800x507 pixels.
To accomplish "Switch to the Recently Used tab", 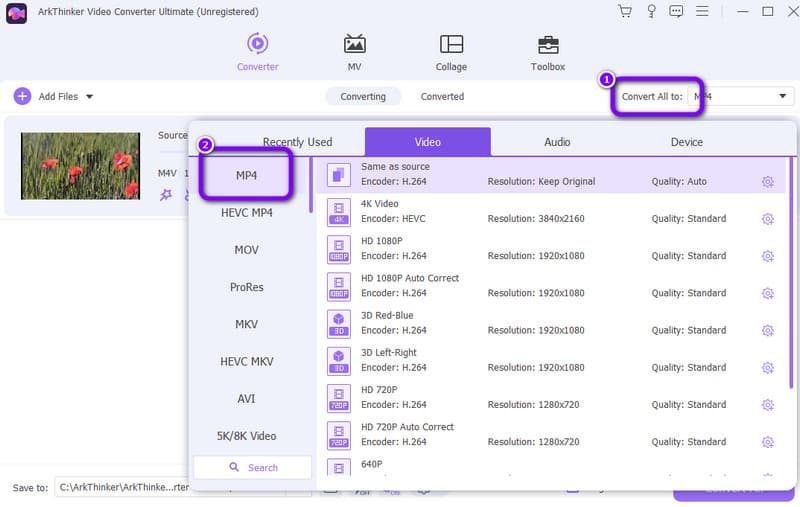I will [297, 142].
